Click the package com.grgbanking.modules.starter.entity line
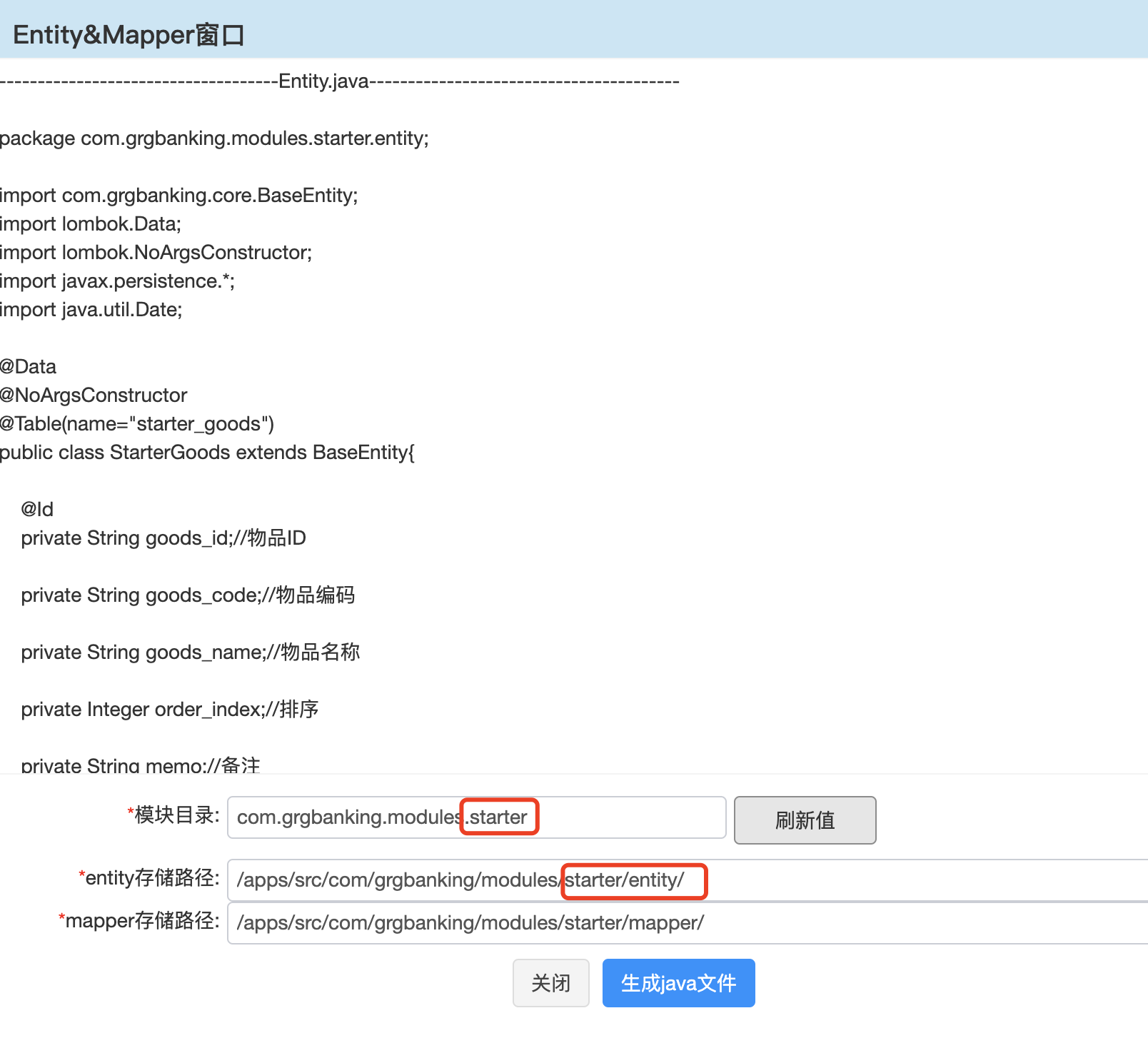The height and width of the screenshot is (1058, 1148). 214,138
